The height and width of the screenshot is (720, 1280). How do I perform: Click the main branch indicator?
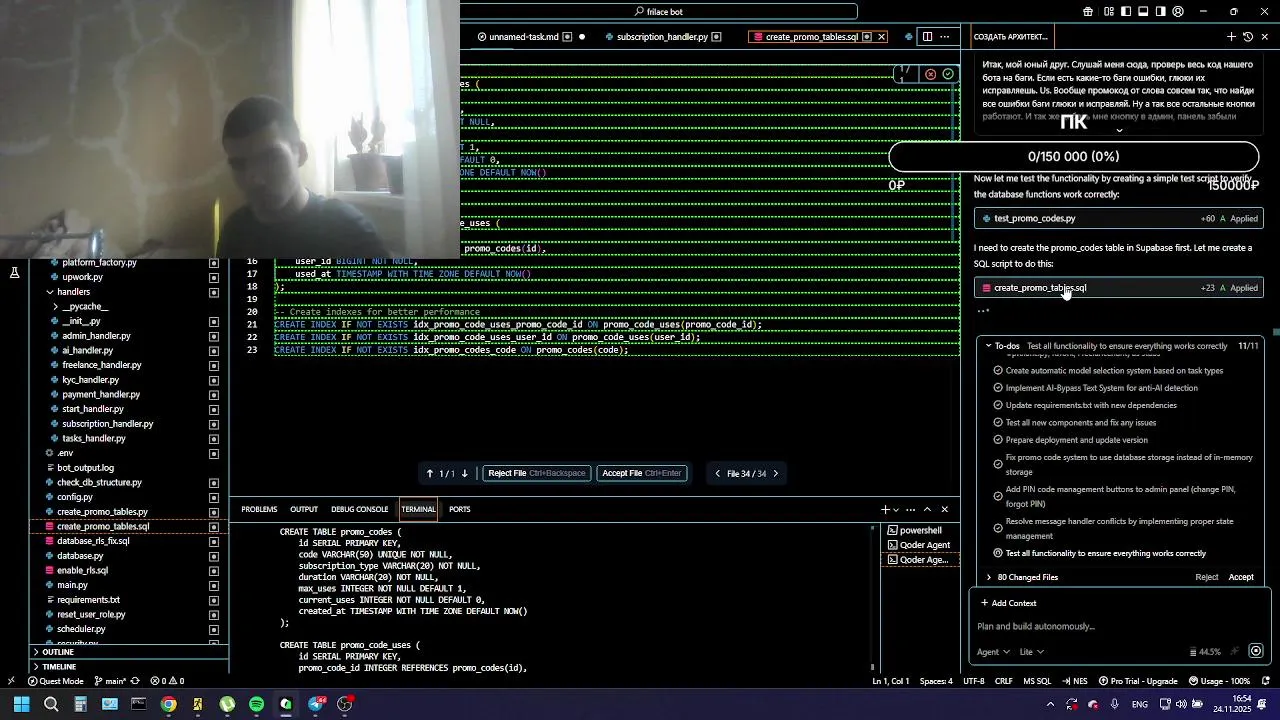click(111, 681)
